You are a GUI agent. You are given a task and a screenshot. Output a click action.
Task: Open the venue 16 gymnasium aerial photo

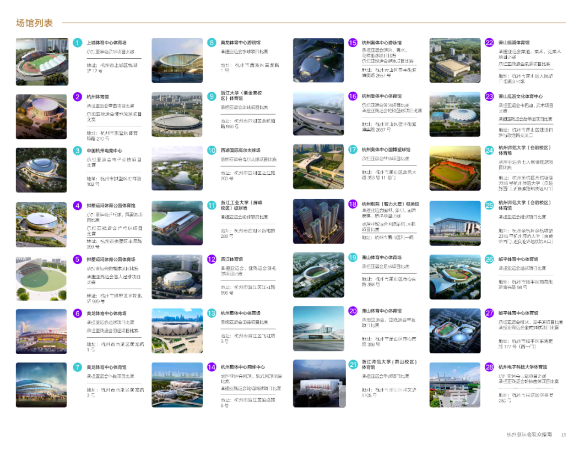pyautogui.click(x=319, y=113)
